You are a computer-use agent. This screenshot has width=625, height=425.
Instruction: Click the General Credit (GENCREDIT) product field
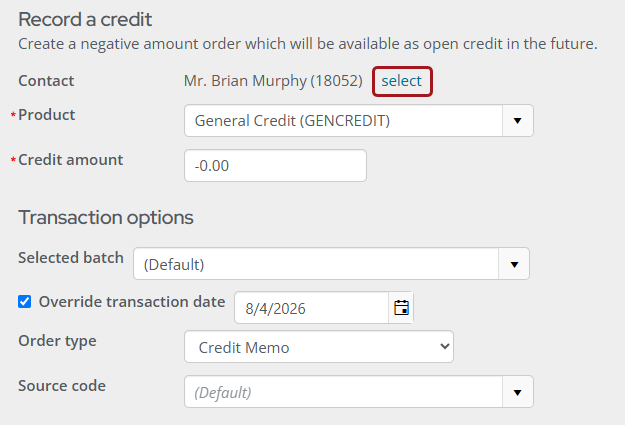click(343, 121)
